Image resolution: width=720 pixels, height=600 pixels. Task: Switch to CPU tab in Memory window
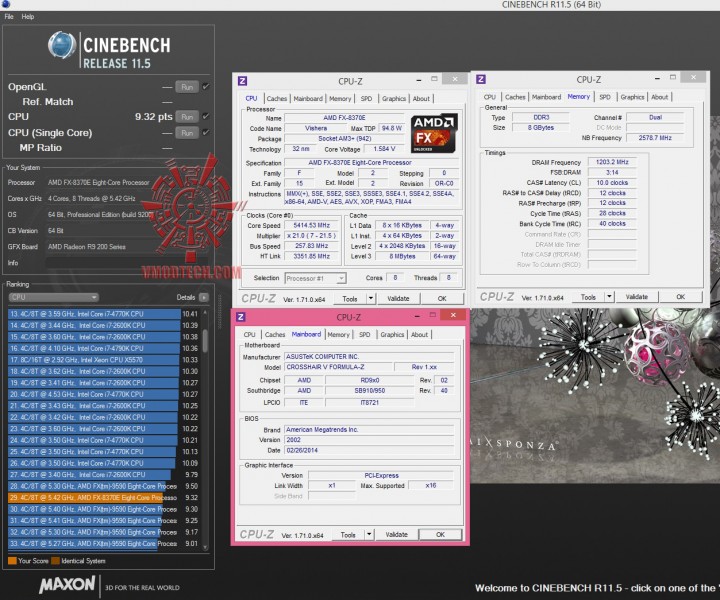pyautogui.click(x=489, y=97)
